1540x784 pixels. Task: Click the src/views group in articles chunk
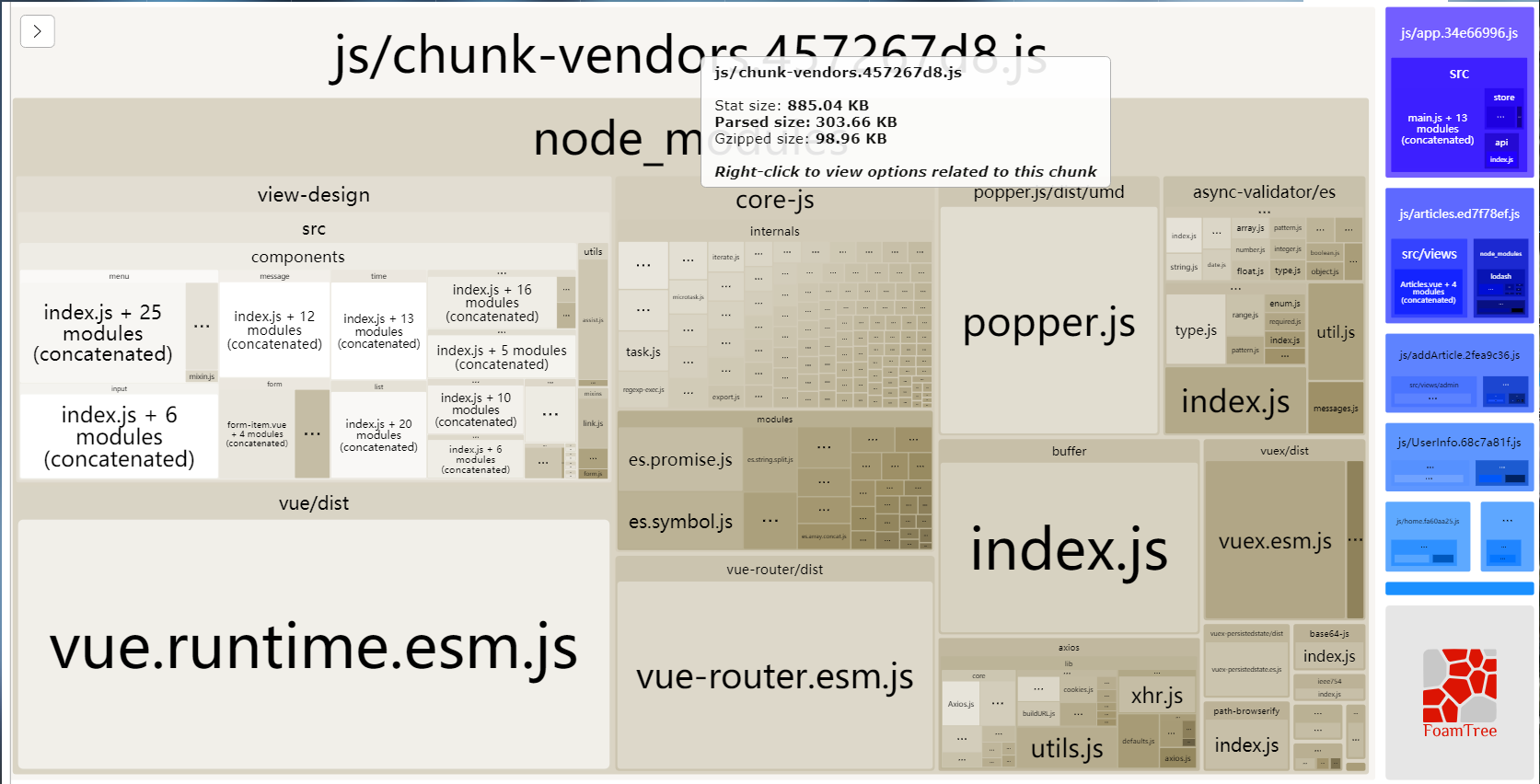coord(1429,254)
